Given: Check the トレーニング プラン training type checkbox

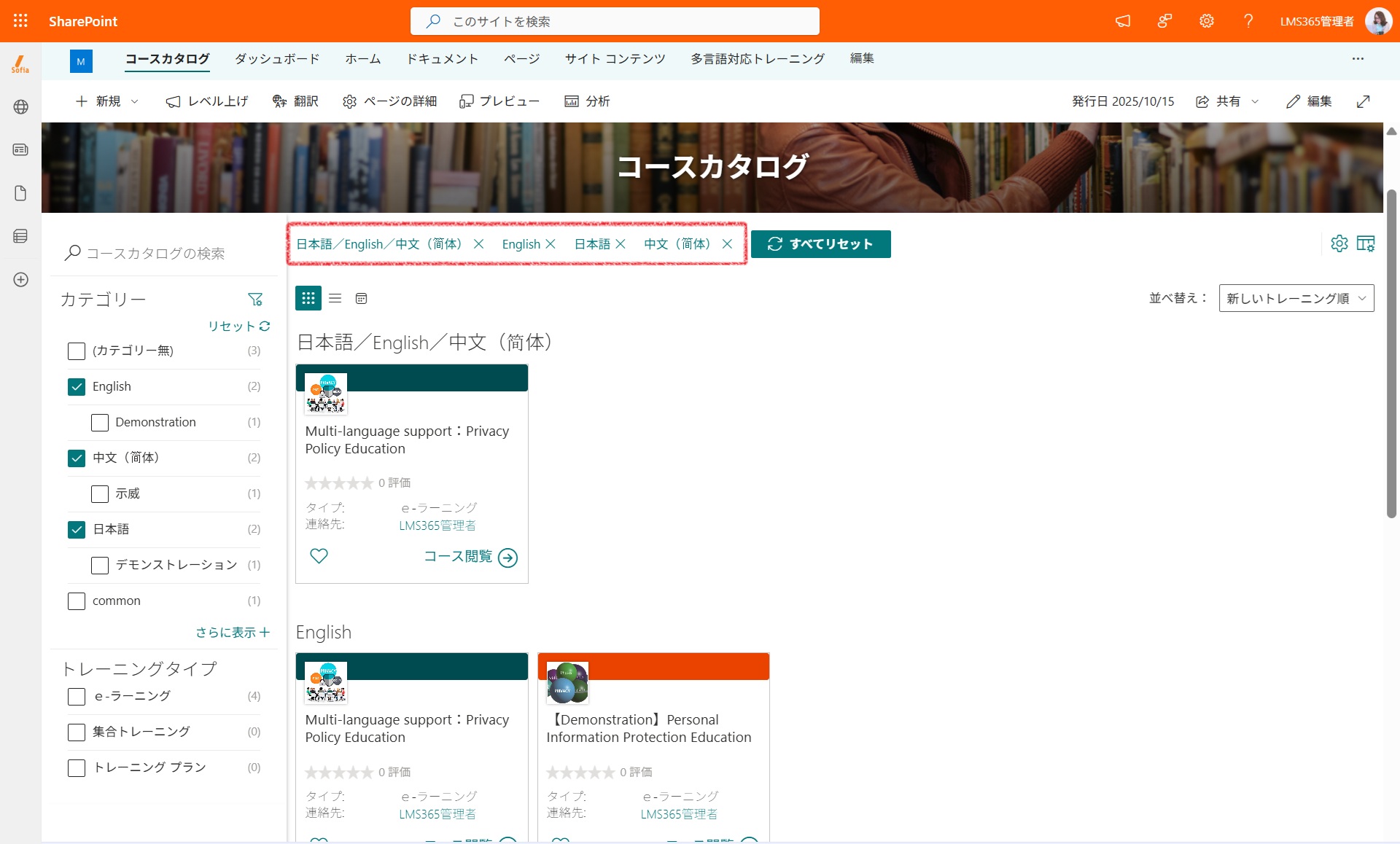Looking at the screenshot, I should coord(77,768).
